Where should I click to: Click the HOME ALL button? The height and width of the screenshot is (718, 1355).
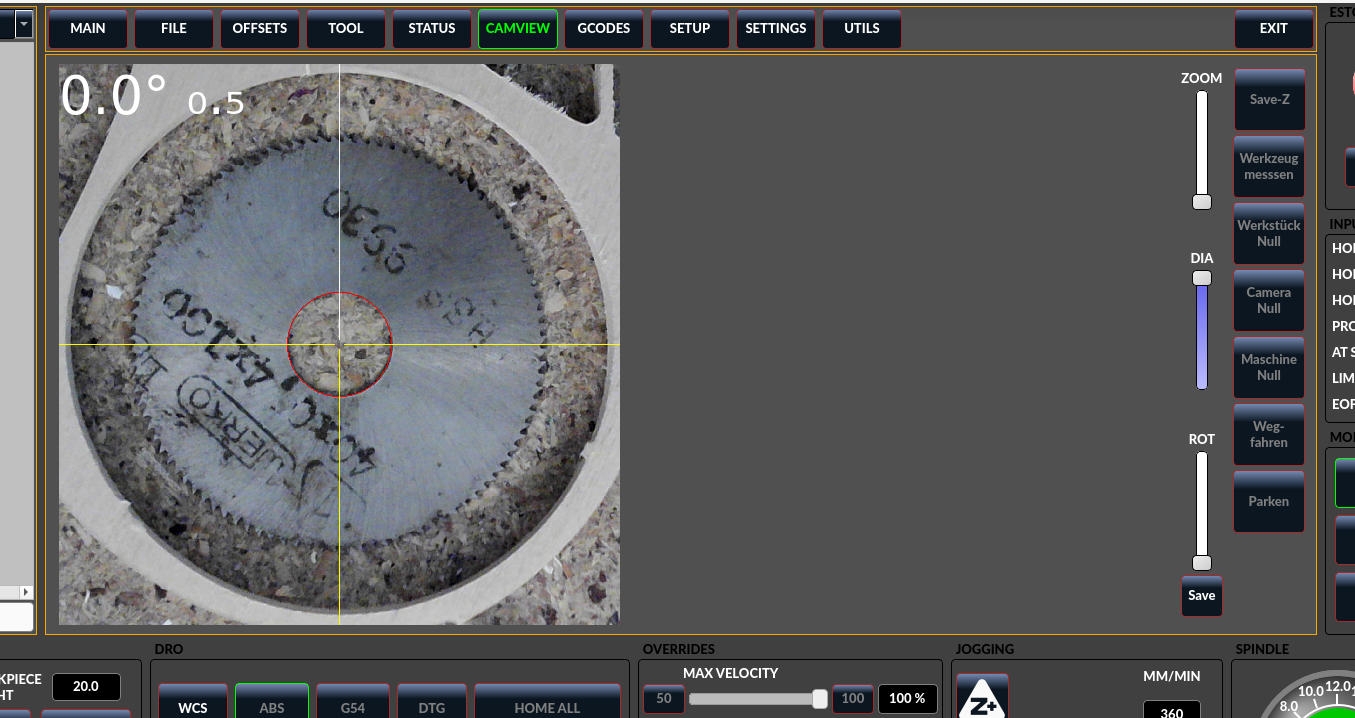pyautogui.click(x=547, y=703)
